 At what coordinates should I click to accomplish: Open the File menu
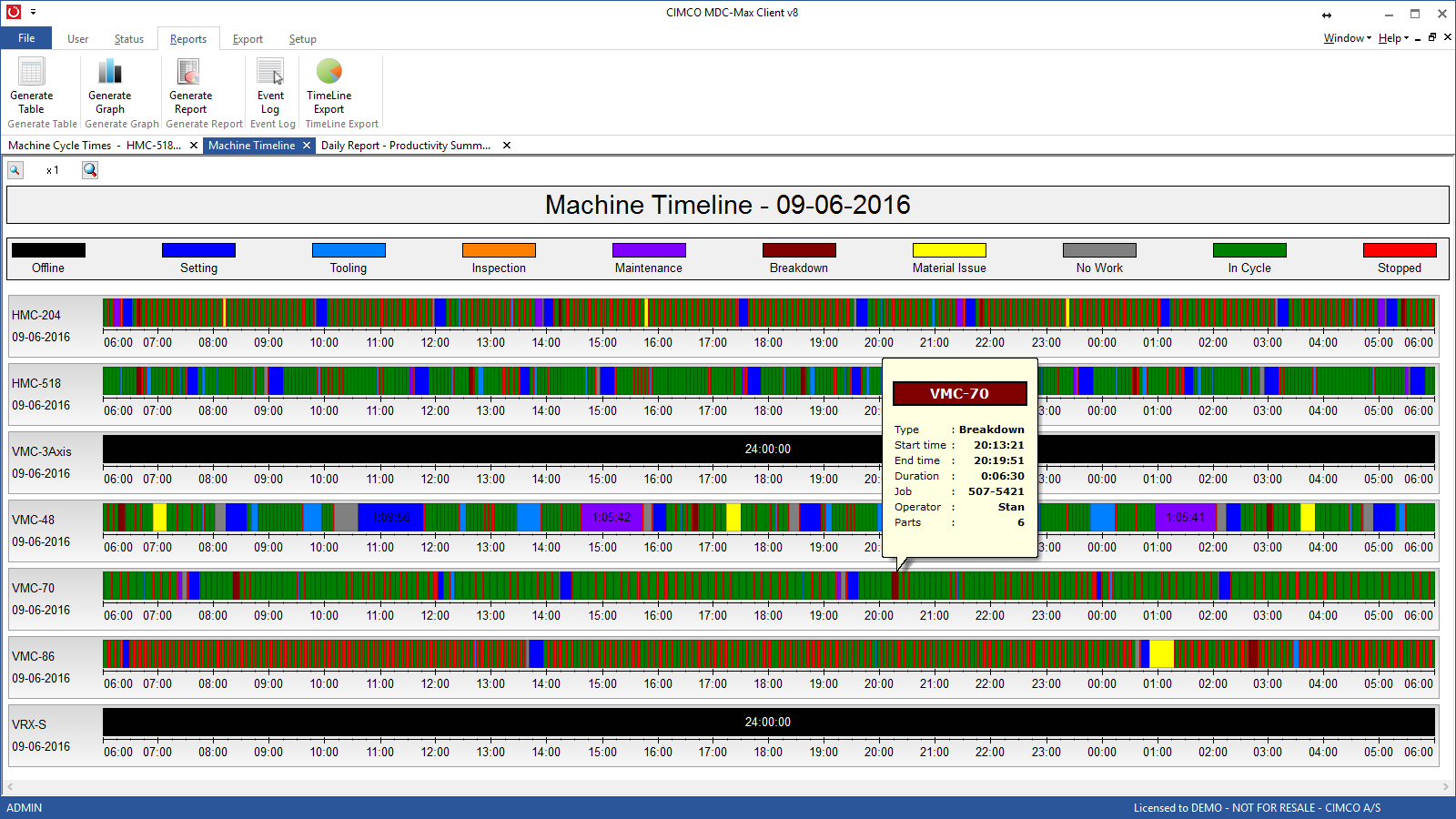coord(26,38)
